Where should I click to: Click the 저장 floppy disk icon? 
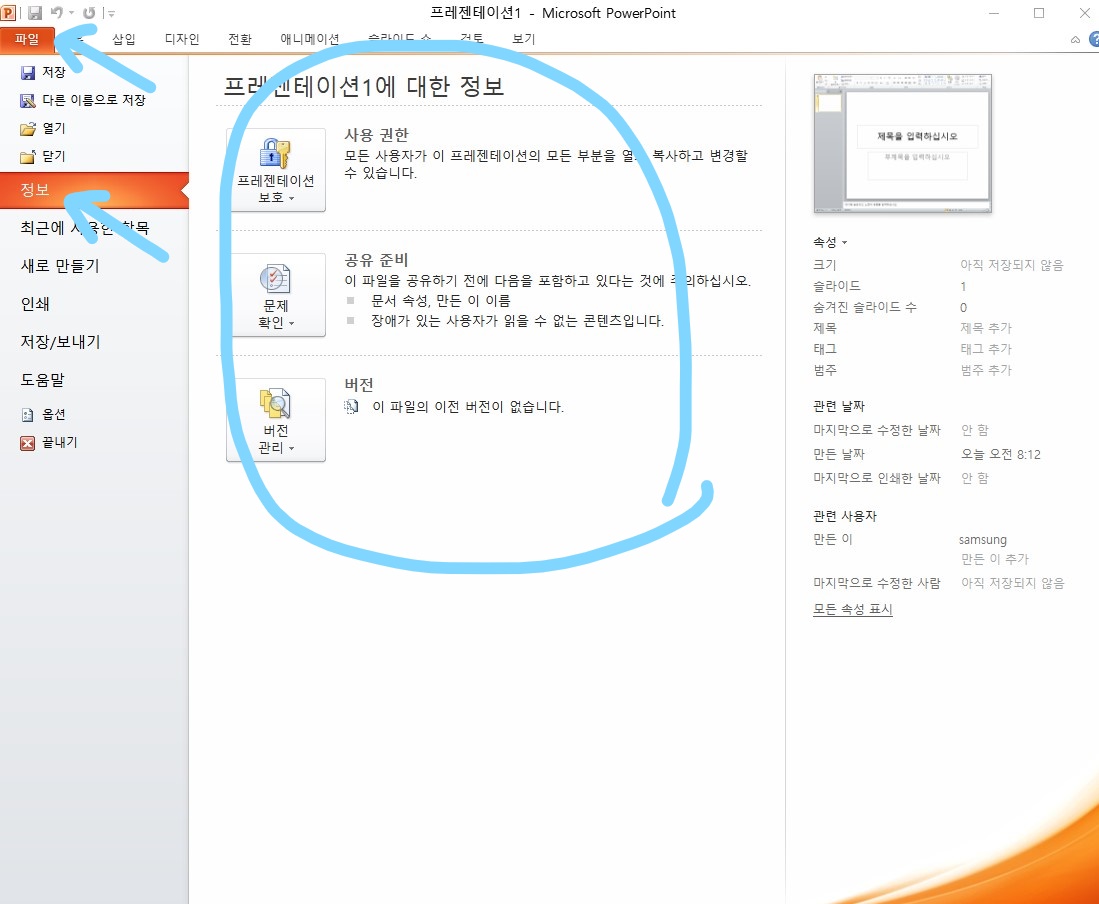(28, 72)
